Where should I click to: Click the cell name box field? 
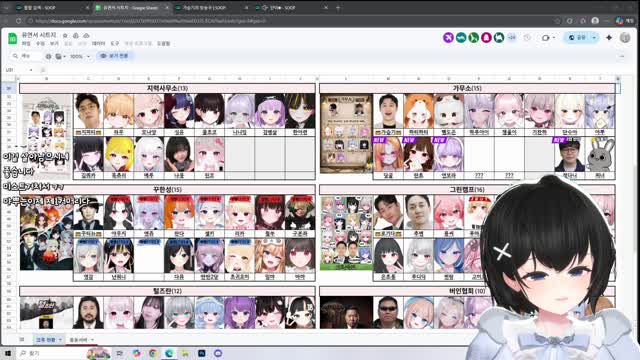(x=16, y=70)
